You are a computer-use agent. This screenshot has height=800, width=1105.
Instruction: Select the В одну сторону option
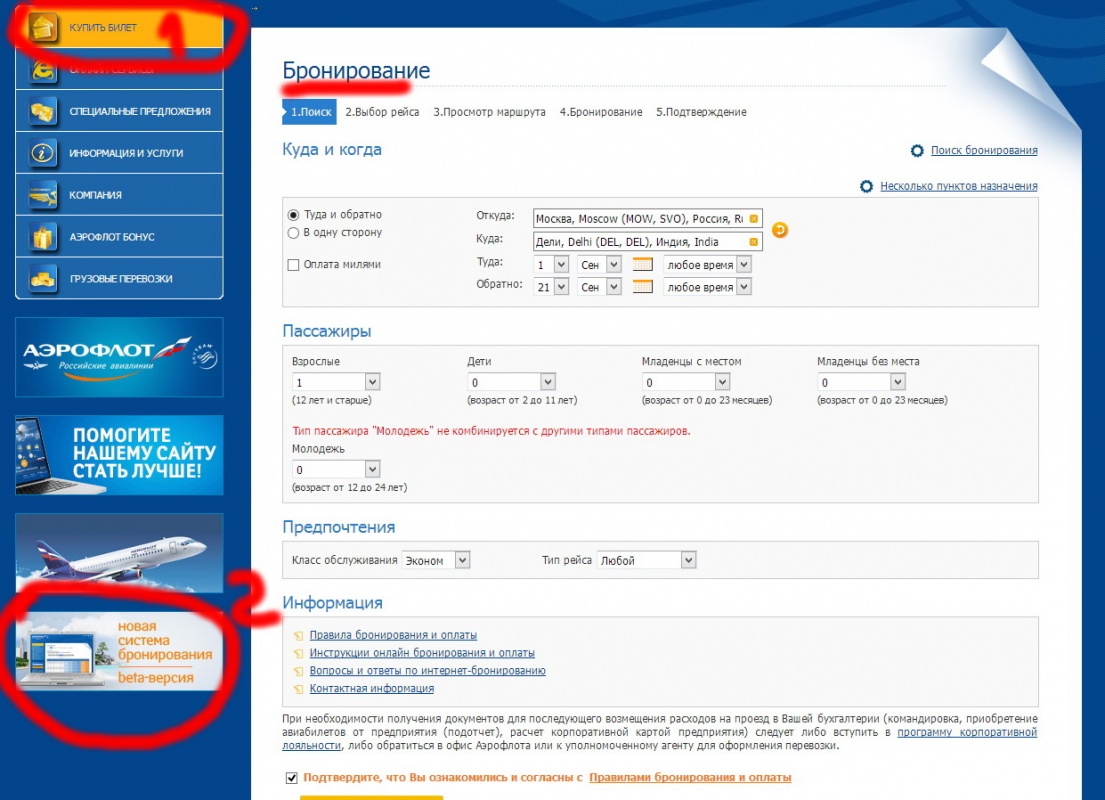tap(293, 233)
